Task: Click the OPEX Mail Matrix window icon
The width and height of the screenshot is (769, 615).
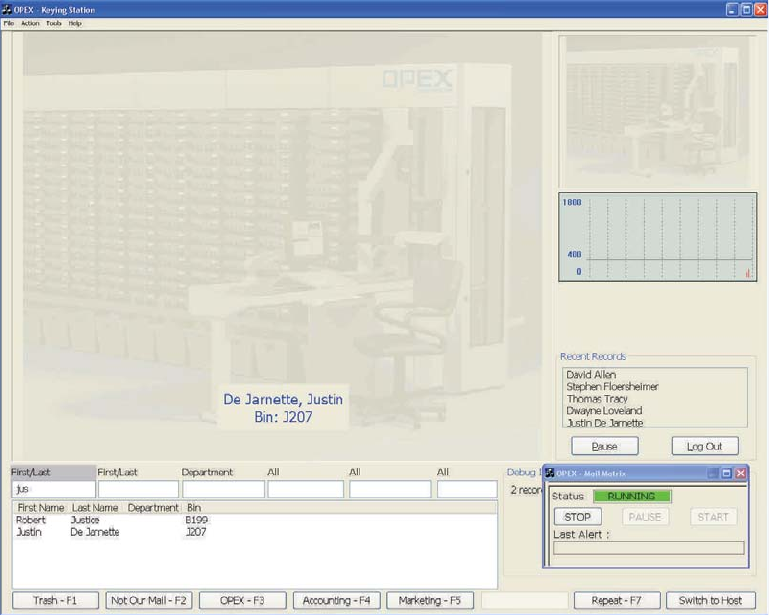Action: click(x=550, y=473)
